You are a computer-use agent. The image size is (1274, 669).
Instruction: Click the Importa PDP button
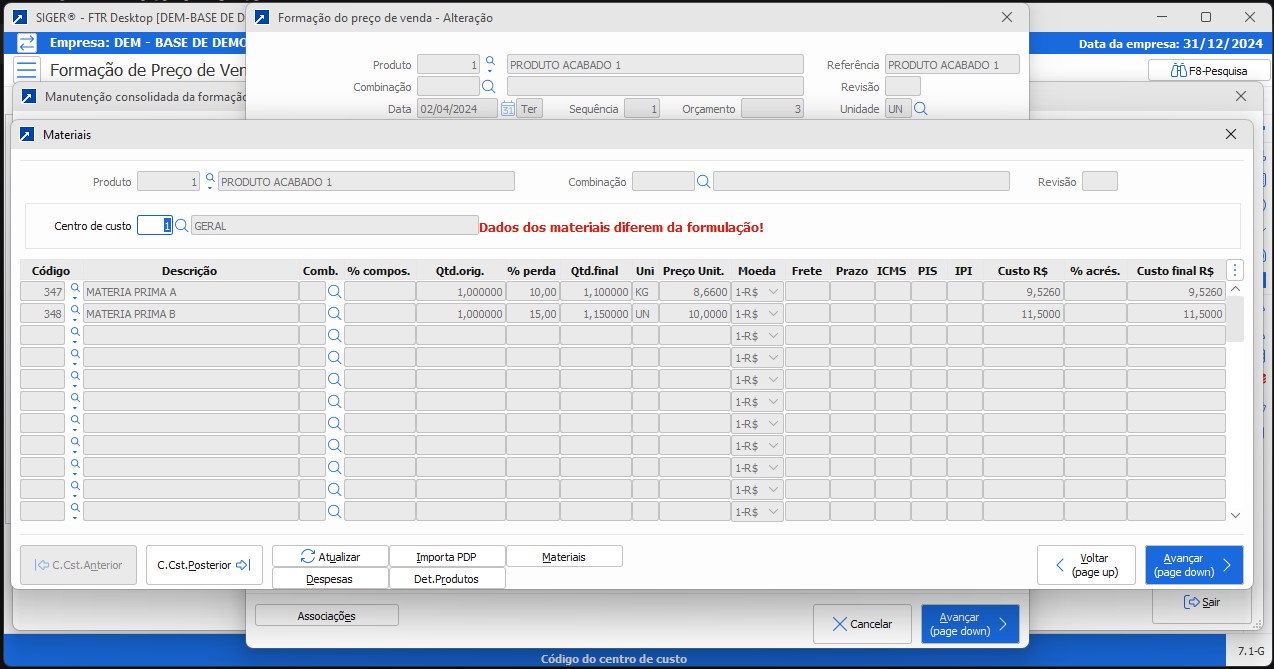click(x=447, y=556)
